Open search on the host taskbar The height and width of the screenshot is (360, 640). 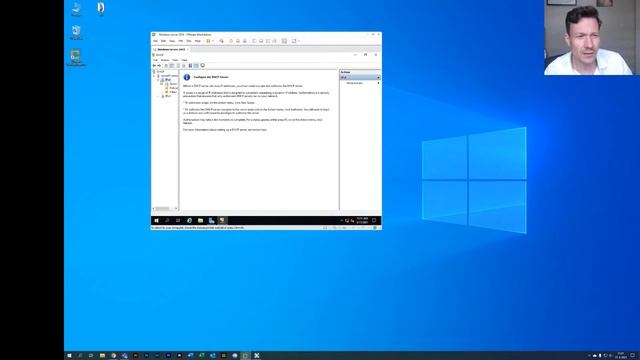click(x=80, y=356)
